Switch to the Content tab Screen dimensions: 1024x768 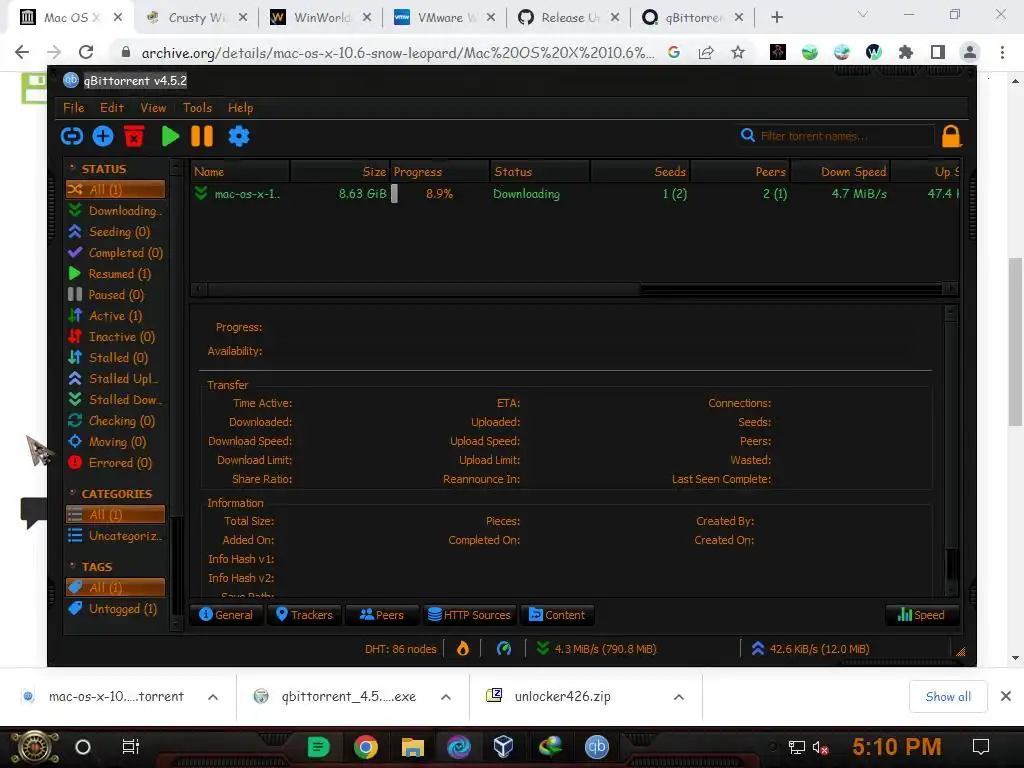click(x=557, y=615)
